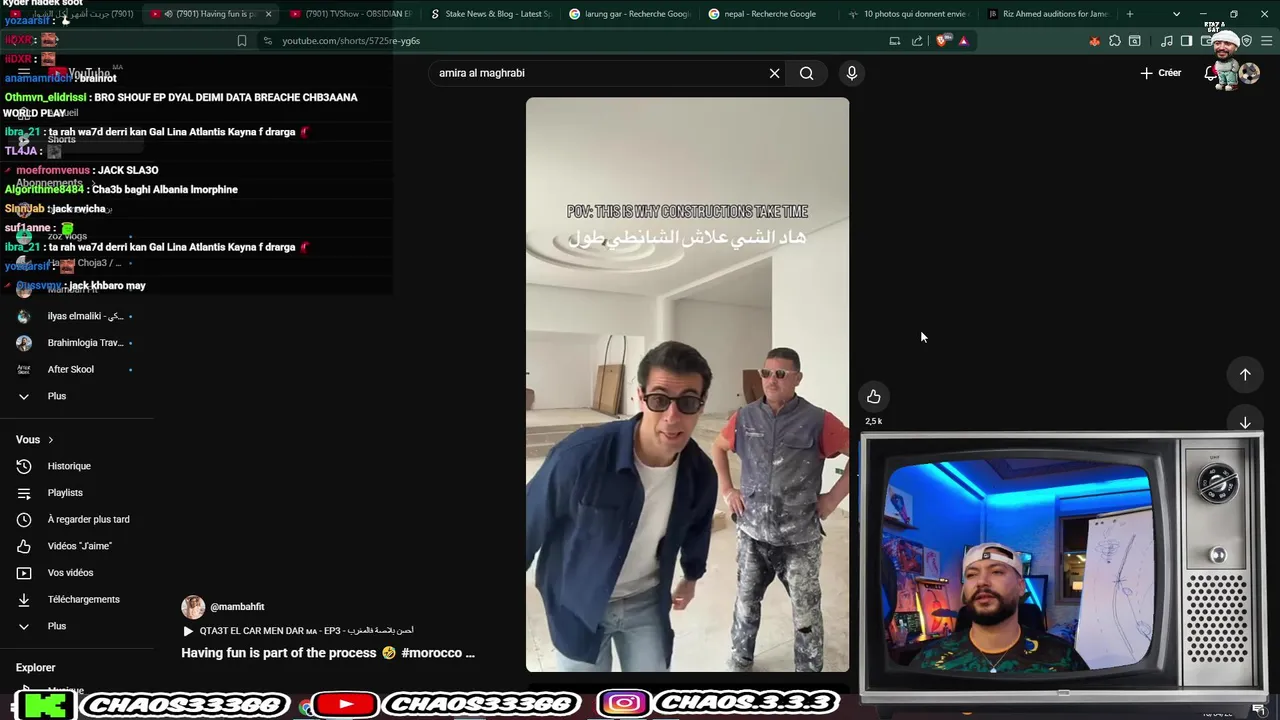Open Brave Rewards triangle icon
Image resolution: width=1280 pixels, height=720 pixels.
click(963, 41)
